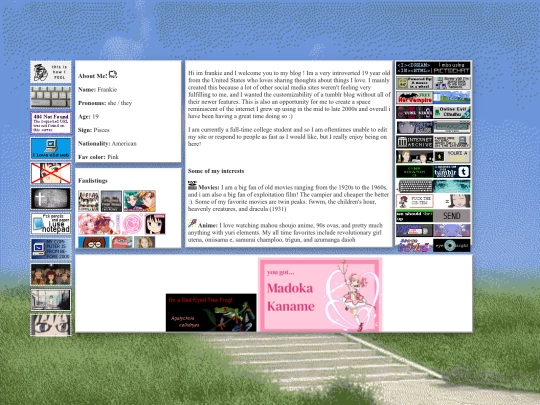The height and width of the screenshot is (405, 540).
Task: Click the red crossed-out face stamp
Action: (x=51, y=173)
